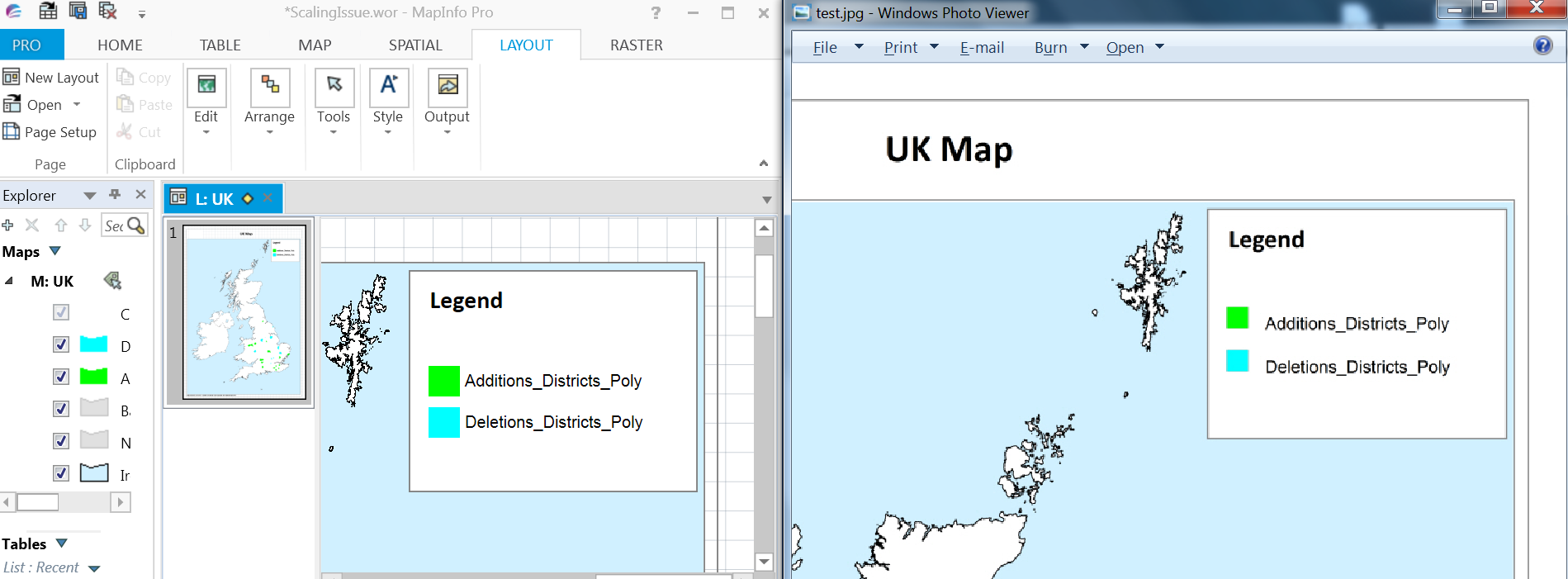The height and width of the screenshot is (579, 1568).
Task: Click E-mail in Photo Viewer
Action: point(982,48)
